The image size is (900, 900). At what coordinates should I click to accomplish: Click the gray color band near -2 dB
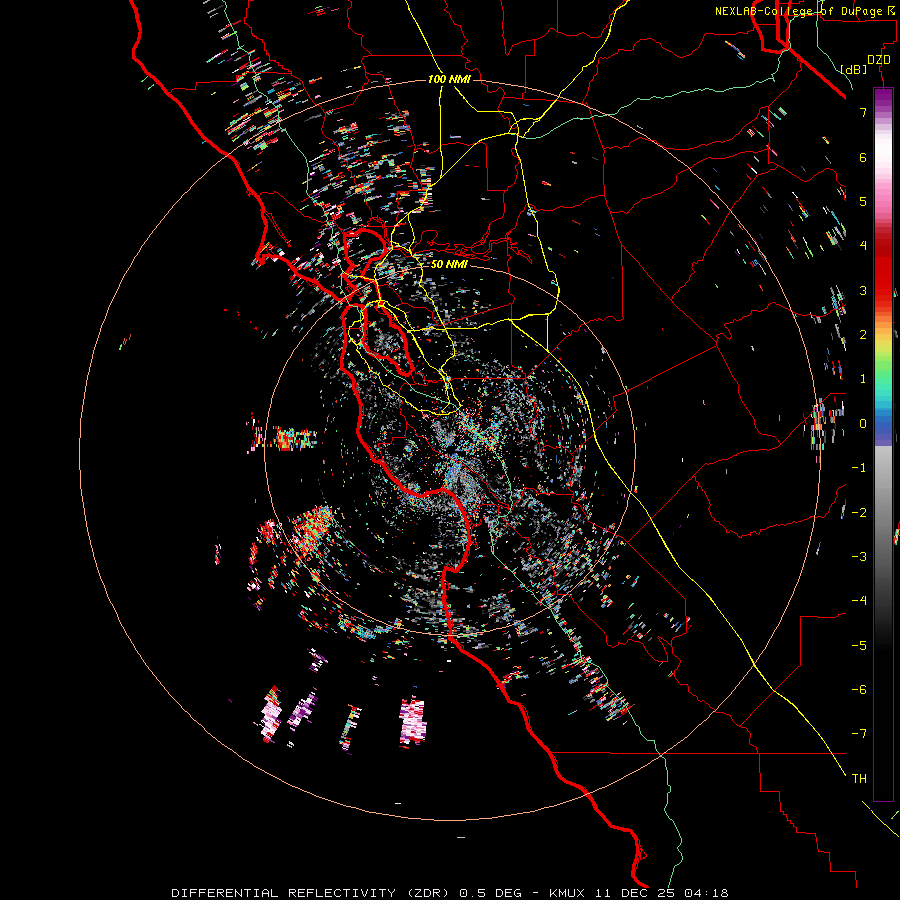coord(883,513)
